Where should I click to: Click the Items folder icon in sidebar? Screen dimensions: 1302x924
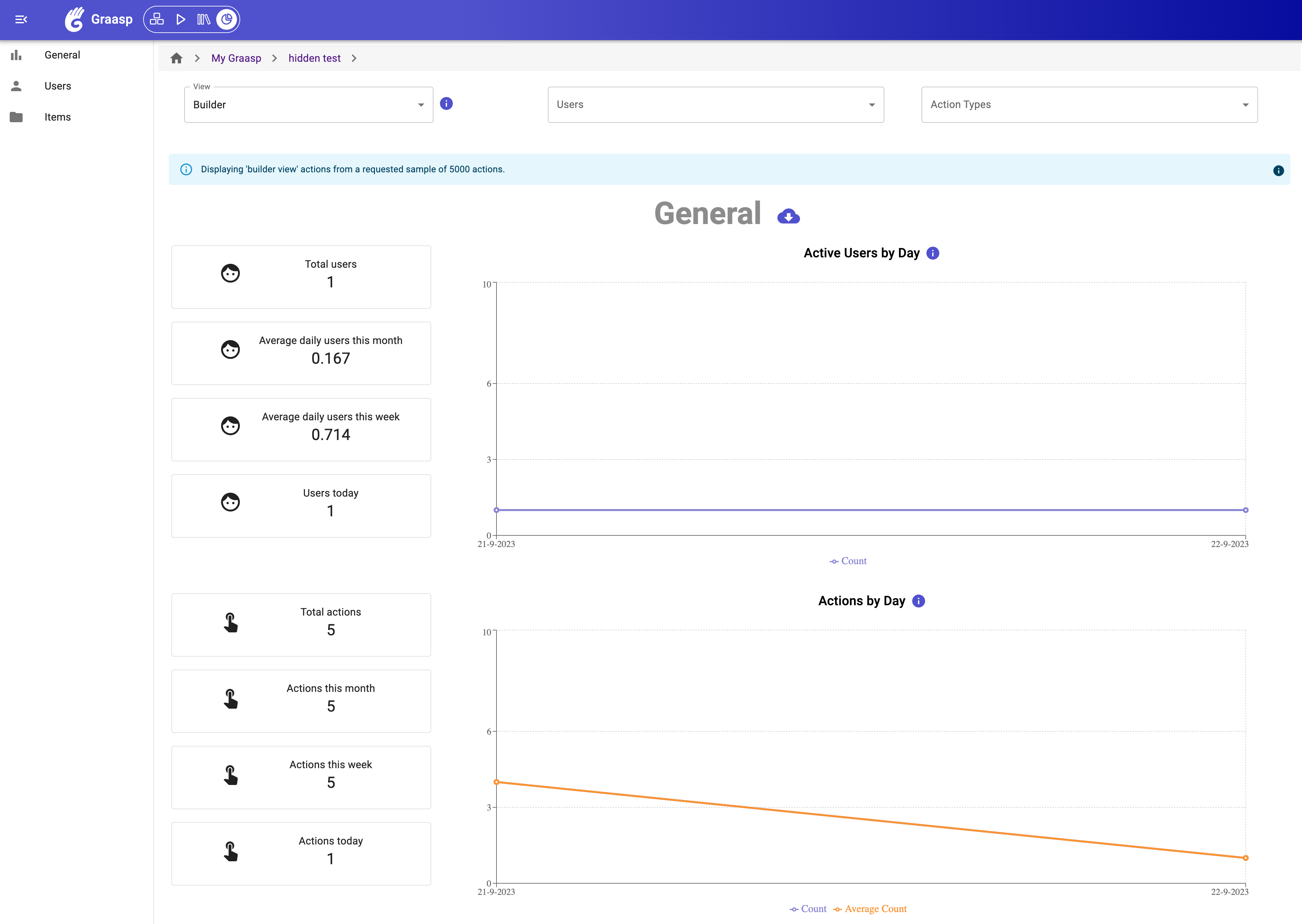coord(16,117)
